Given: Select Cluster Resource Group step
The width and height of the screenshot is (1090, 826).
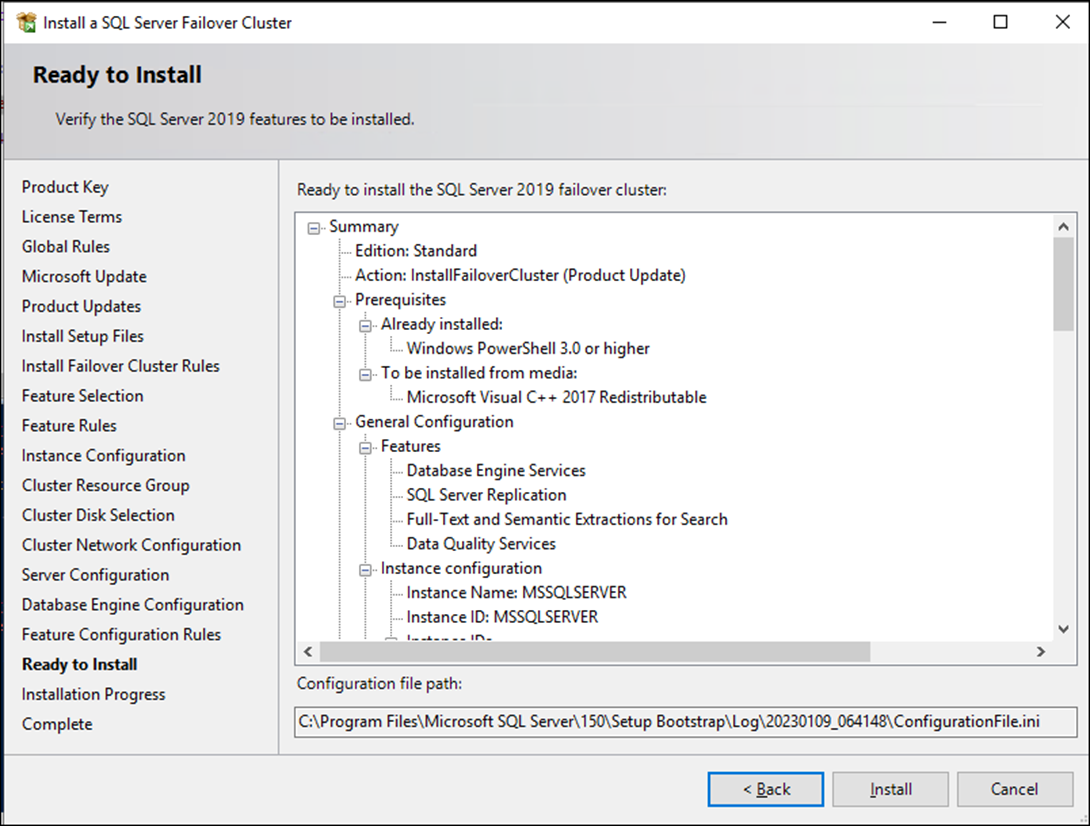Looking at the screenshot, I should click(106, 486).
